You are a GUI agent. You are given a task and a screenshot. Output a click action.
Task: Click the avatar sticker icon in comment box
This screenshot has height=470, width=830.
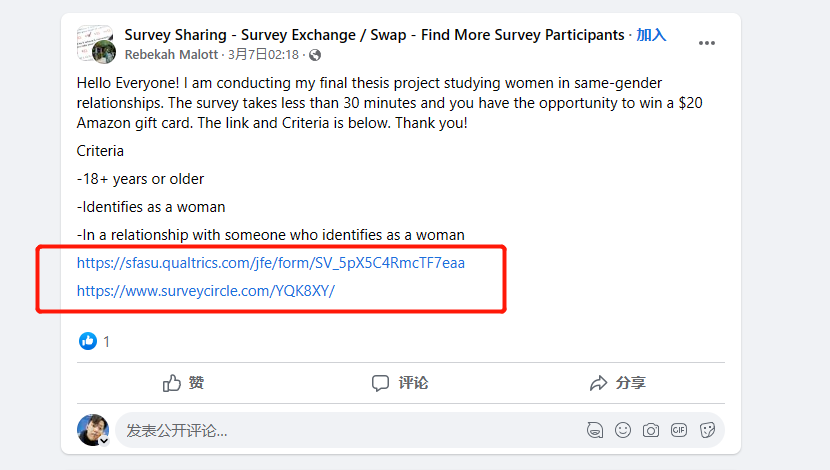[x=595, y=431]
